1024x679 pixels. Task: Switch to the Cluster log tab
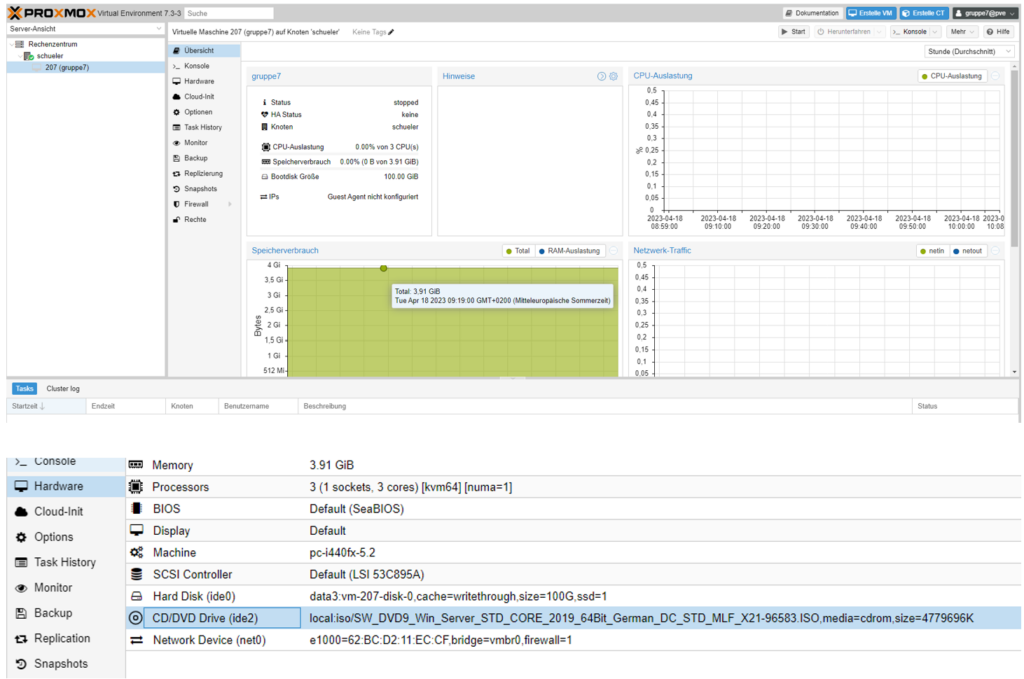(61, 388)
